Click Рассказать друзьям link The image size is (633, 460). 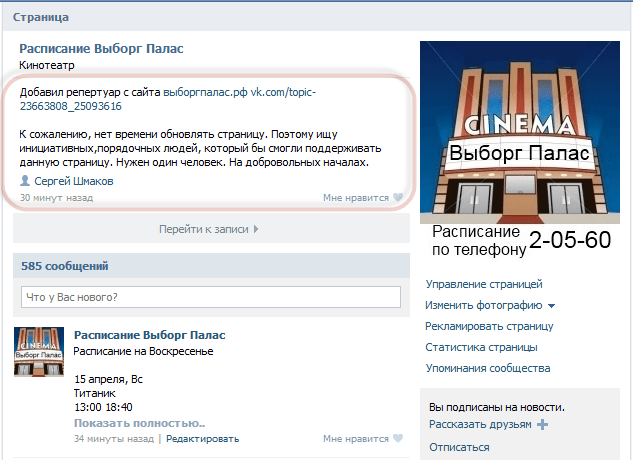click(x=480, y=424)
